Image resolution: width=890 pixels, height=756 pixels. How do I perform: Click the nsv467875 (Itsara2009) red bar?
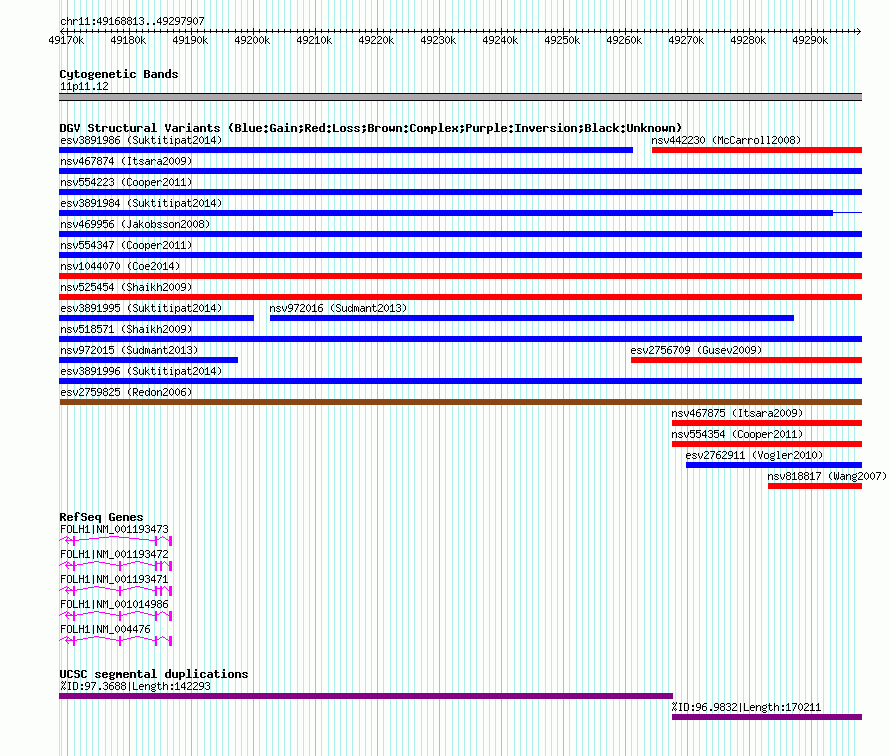(767, 423)
